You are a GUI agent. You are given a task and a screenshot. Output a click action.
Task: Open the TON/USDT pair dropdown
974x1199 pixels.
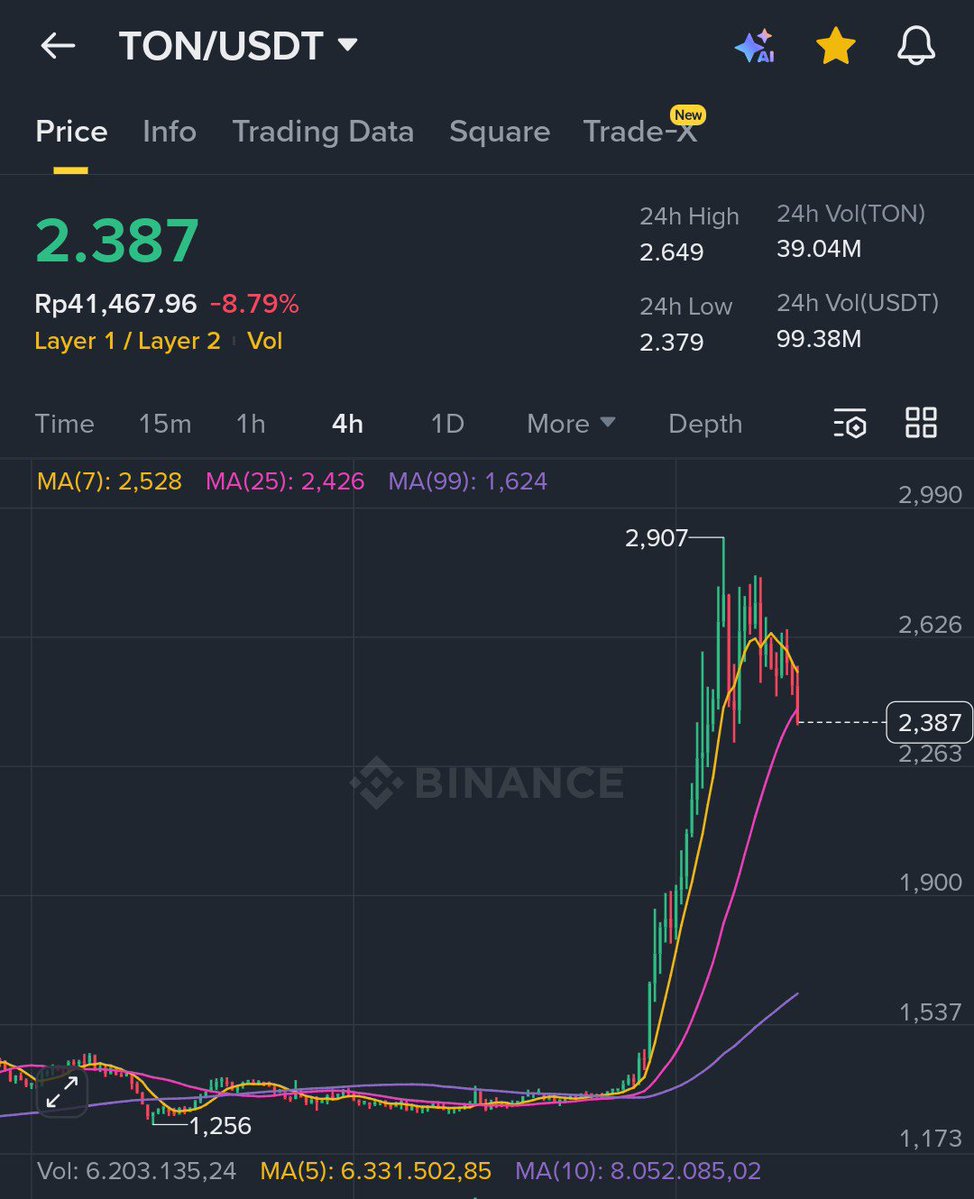click(x=238, y=46)
